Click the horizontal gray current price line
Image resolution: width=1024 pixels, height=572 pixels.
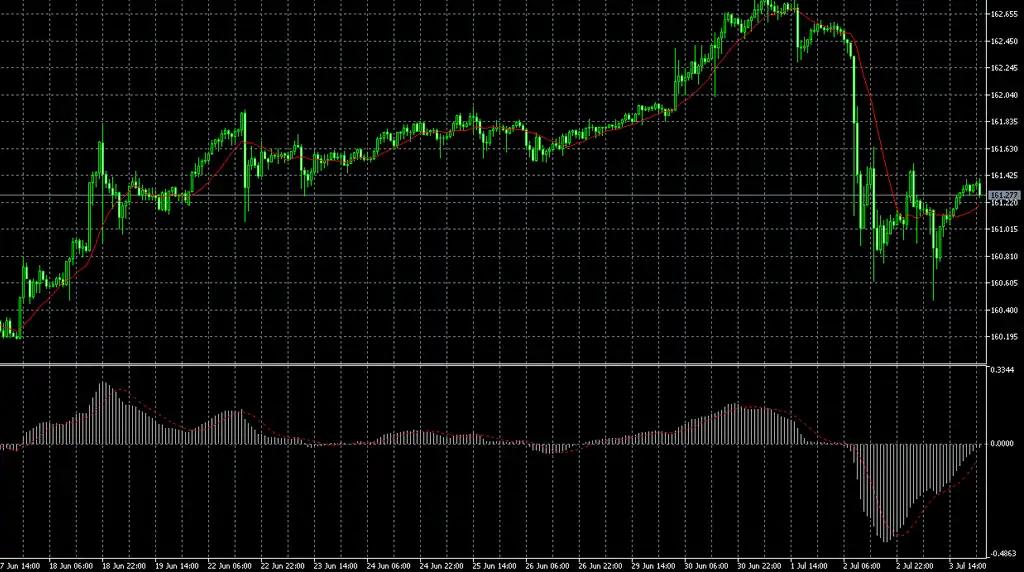coord(493,195)
